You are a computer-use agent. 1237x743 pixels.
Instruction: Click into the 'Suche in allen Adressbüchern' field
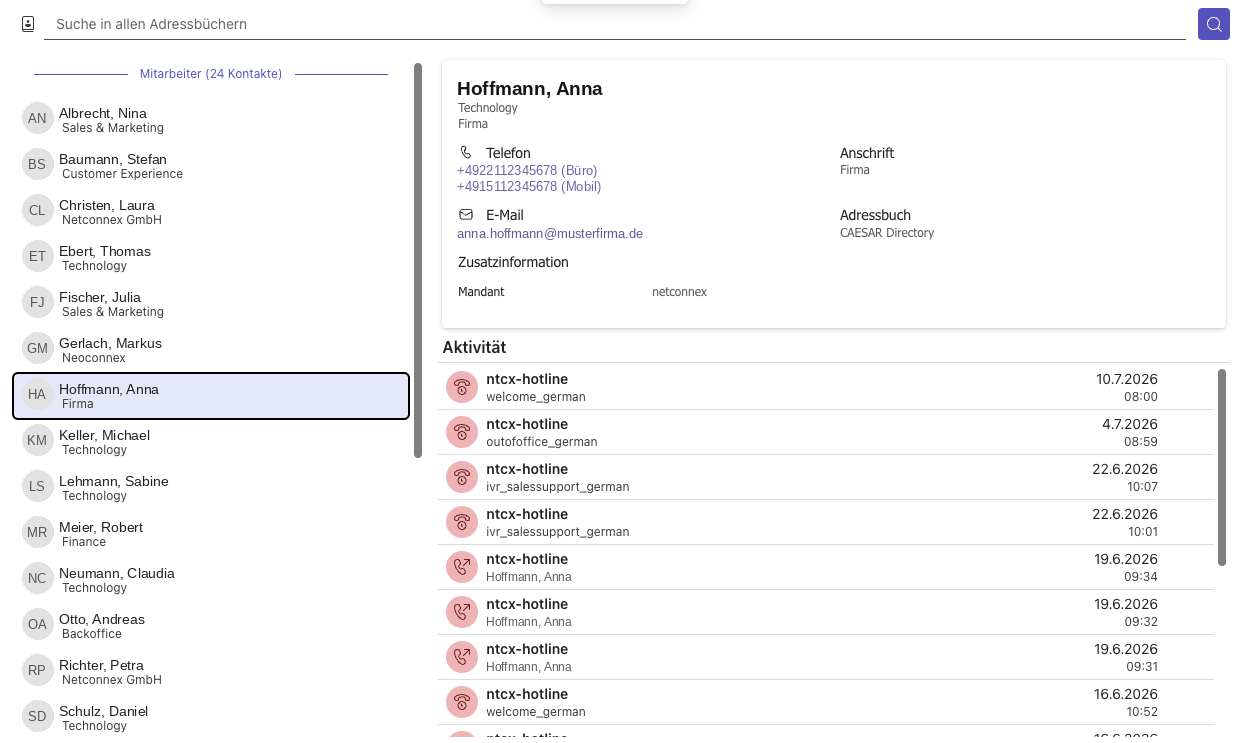[x=615, y=24]
